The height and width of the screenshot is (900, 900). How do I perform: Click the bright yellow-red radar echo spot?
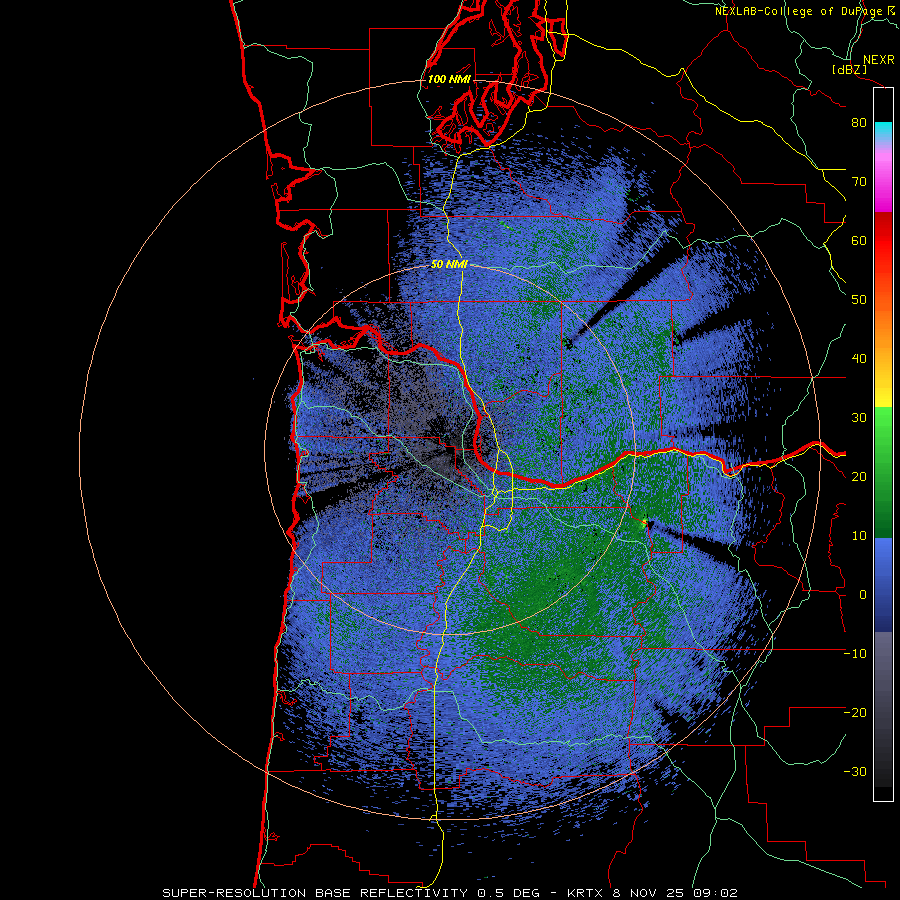(645, 522)
